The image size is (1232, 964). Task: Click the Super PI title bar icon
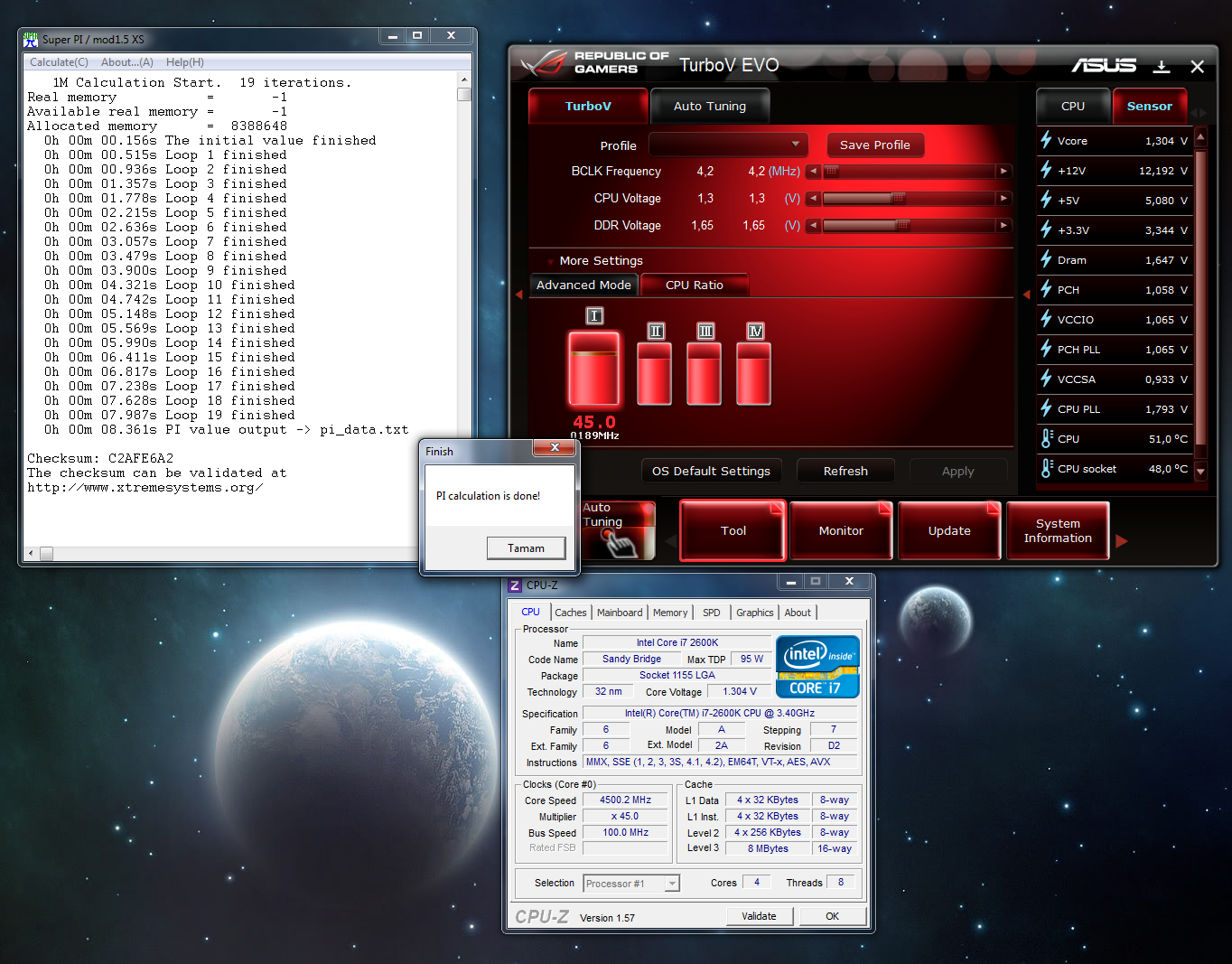point(31,39)
